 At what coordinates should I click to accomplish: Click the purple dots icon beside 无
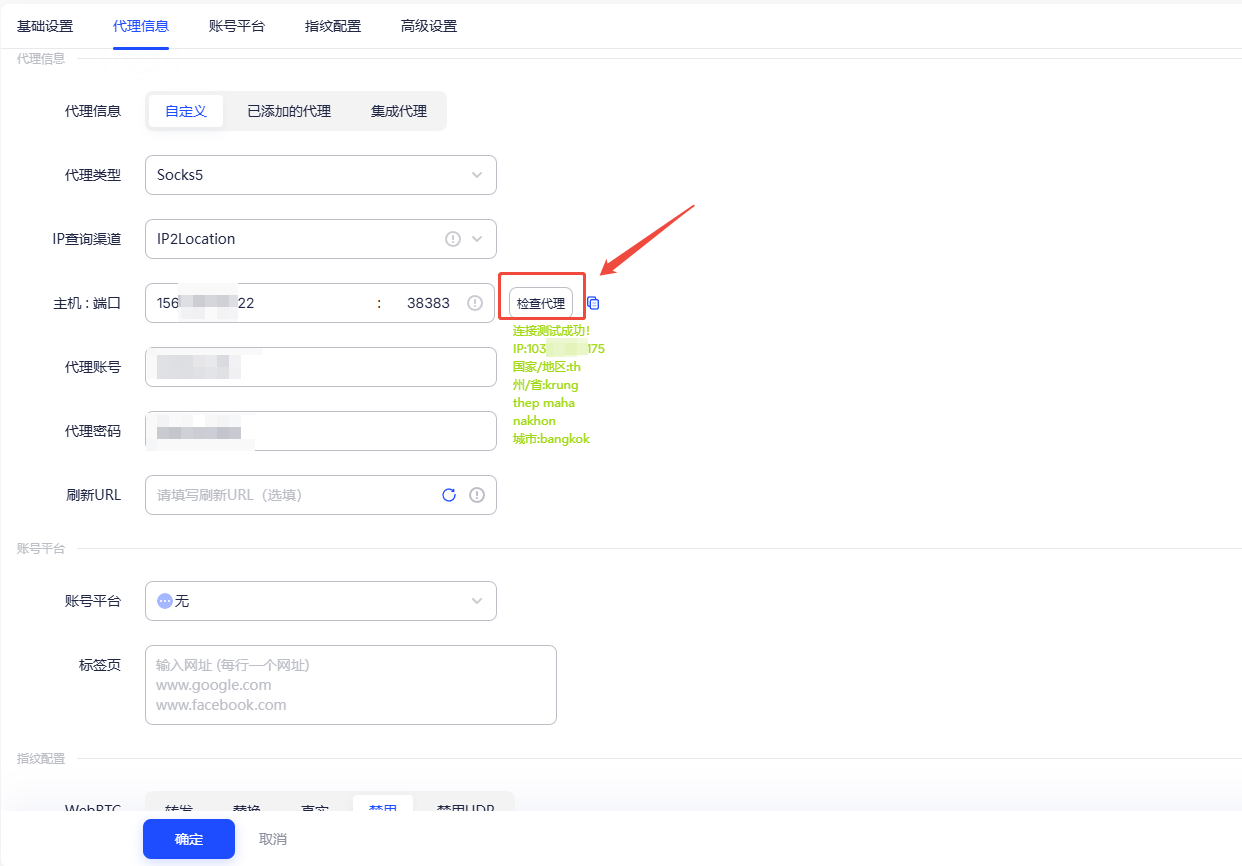pos(165,601)
